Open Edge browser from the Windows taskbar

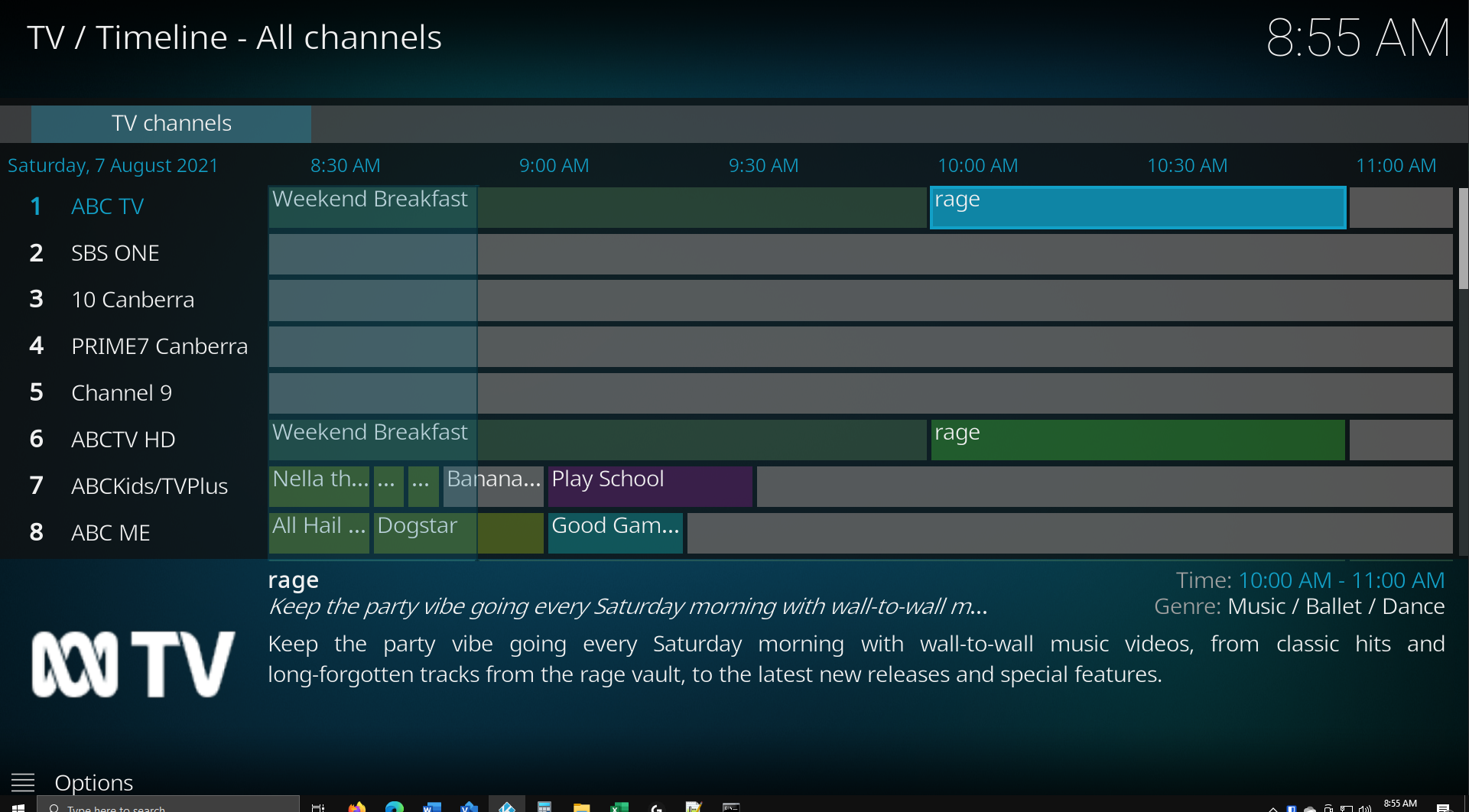point(394,807)
